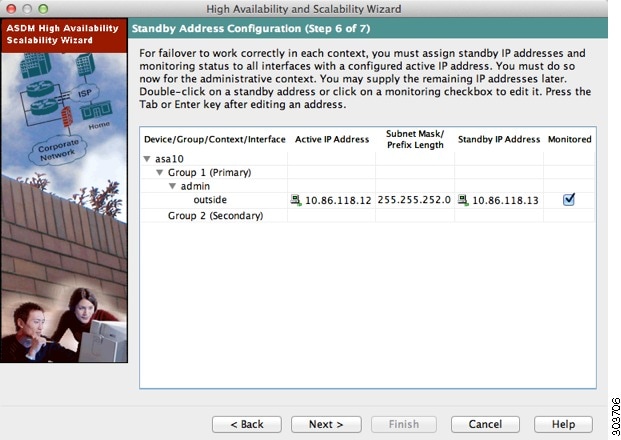Click the Standby IP Address column header
621x440 pixels.
coord(499,139)
